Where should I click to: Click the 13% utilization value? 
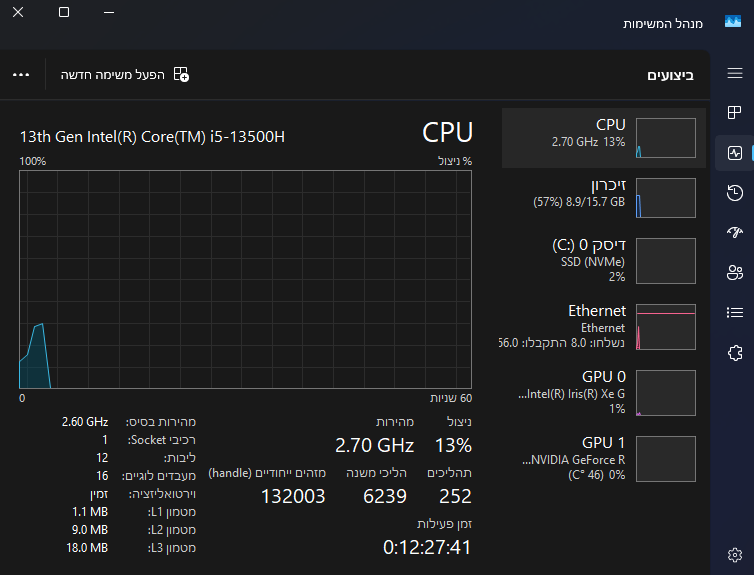coord(453,445)
